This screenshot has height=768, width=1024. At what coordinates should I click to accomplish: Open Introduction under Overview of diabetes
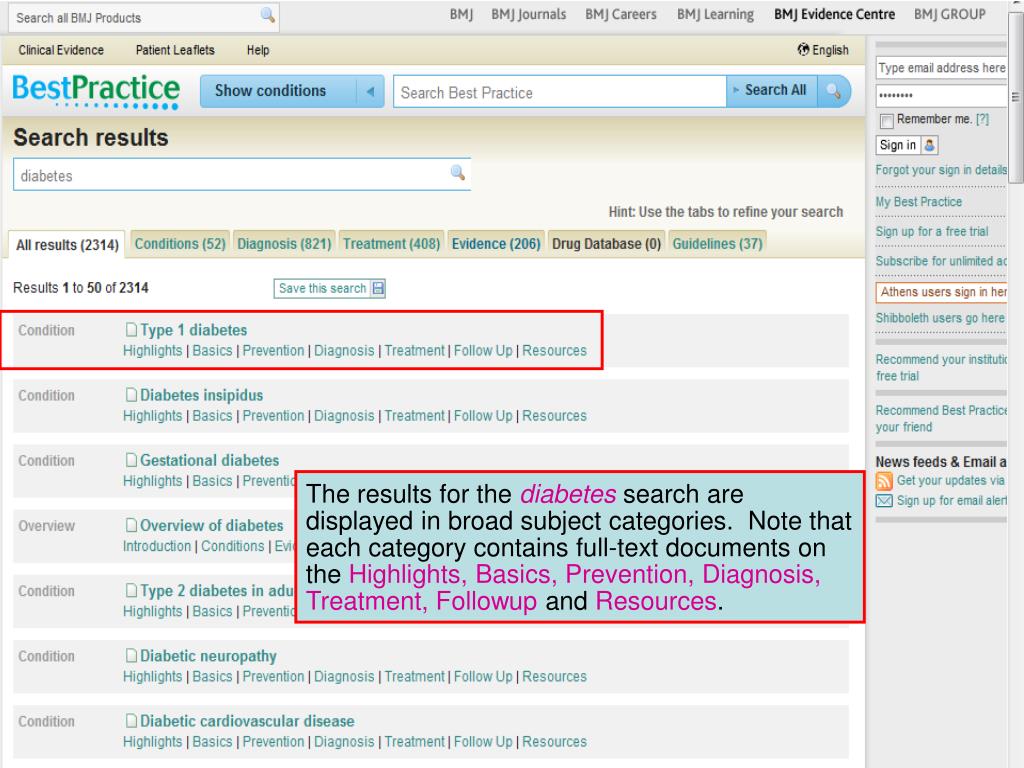[x=157, y=546]
